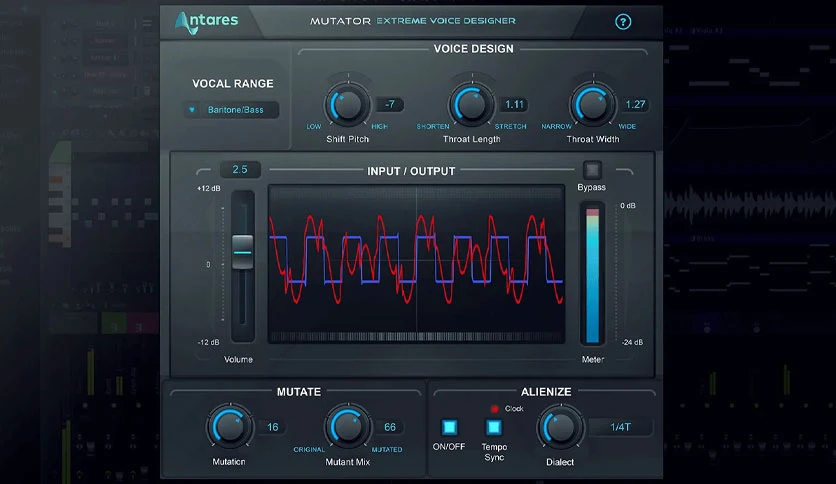Click the MUTATED label under Mutant Mix

tap(387, 449)
